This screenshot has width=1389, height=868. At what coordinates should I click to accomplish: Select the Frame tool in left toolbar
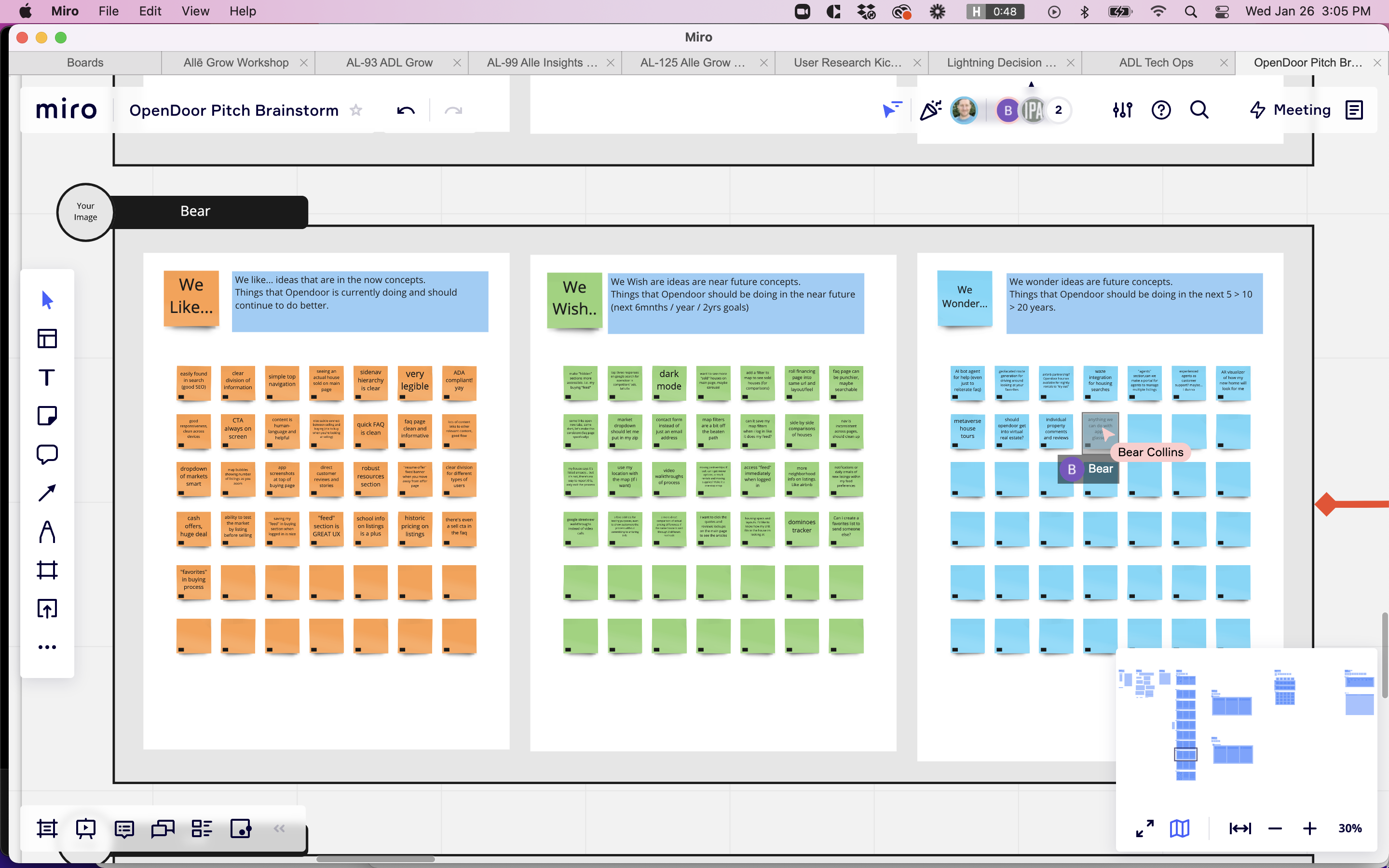click(47, 570)
